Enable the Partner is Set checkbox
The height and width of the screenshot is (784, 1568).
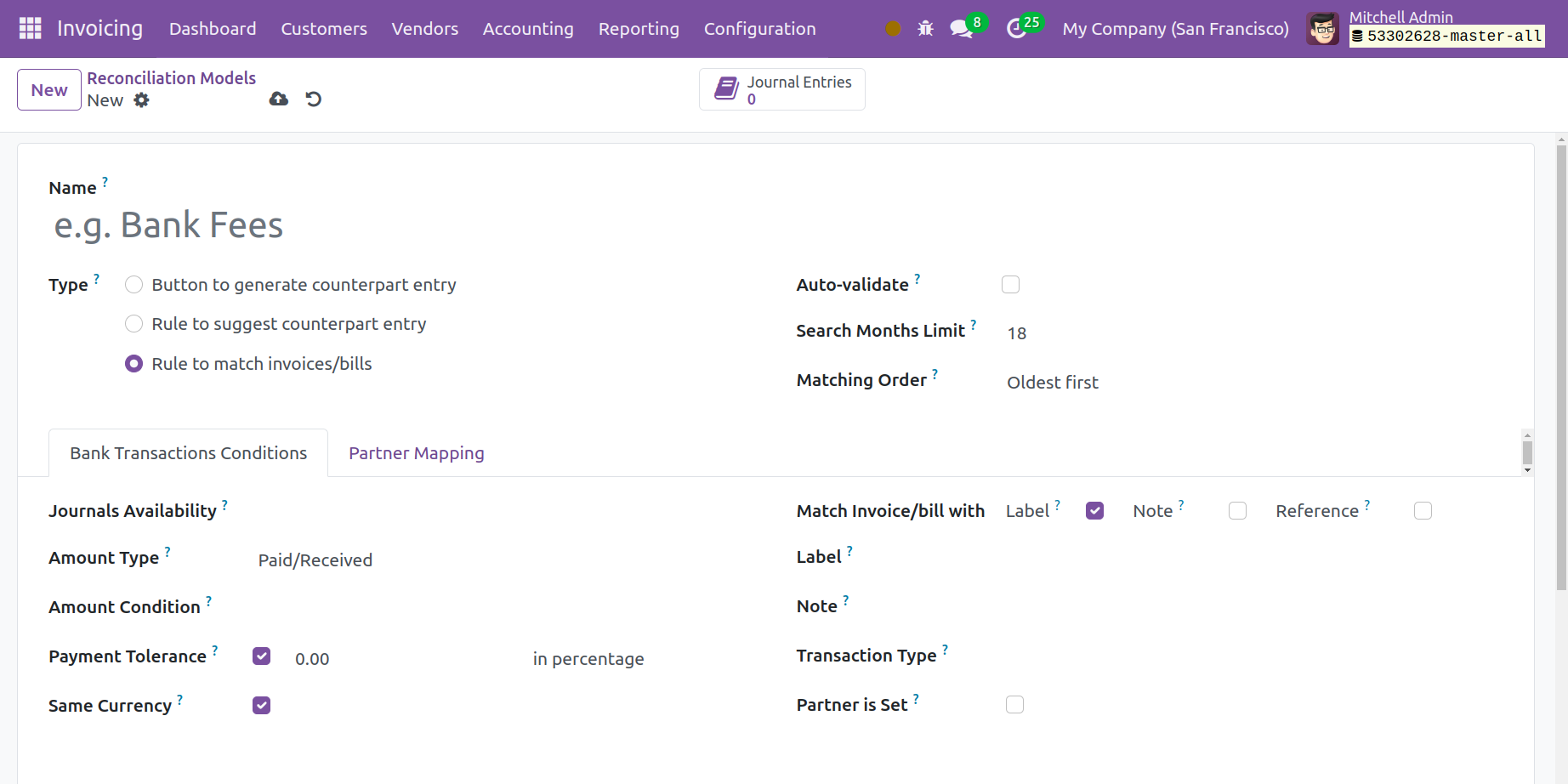coord(1014,704)
